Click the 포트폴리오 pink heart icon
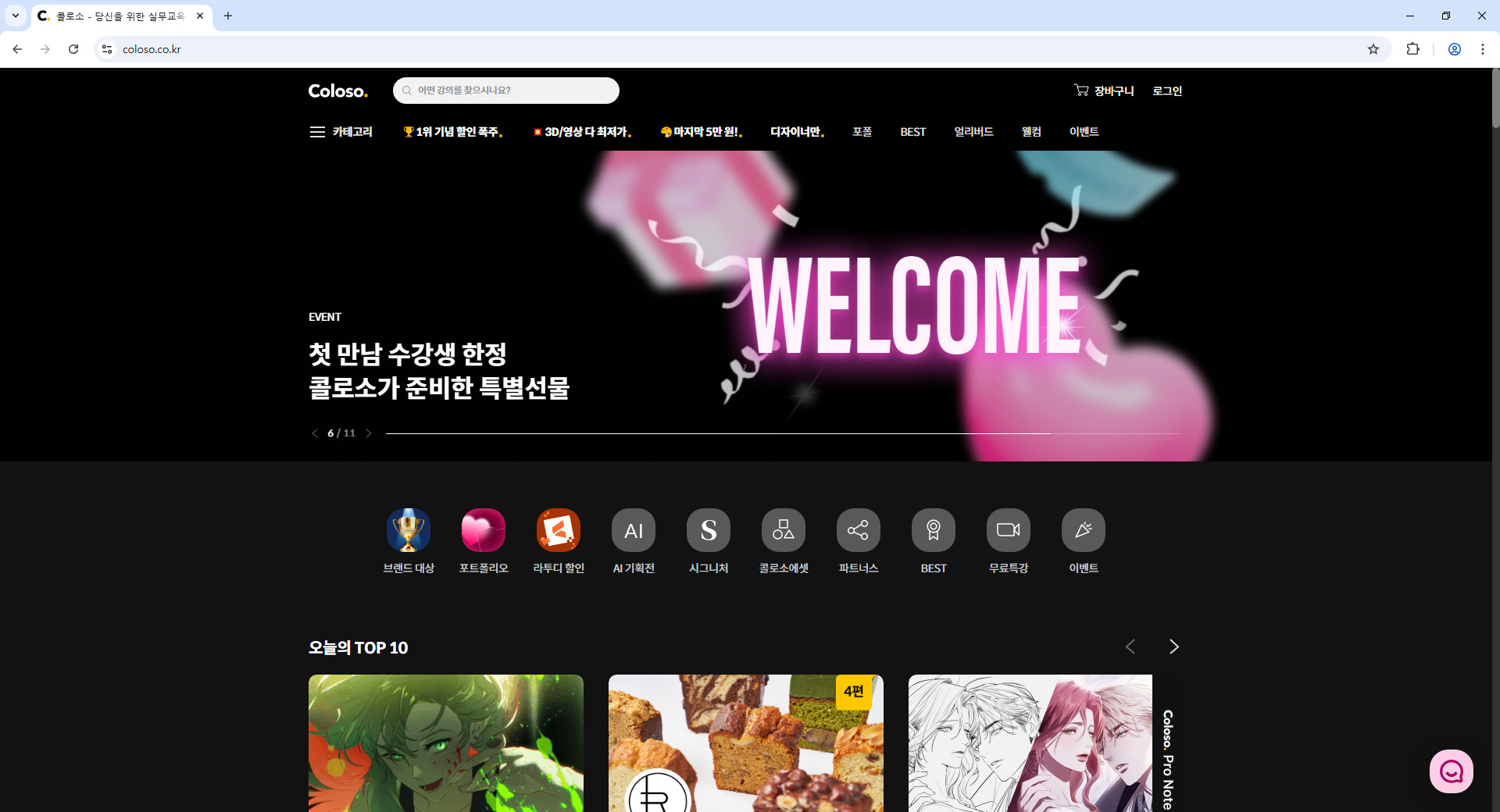1500x812 pixels. 484,530
